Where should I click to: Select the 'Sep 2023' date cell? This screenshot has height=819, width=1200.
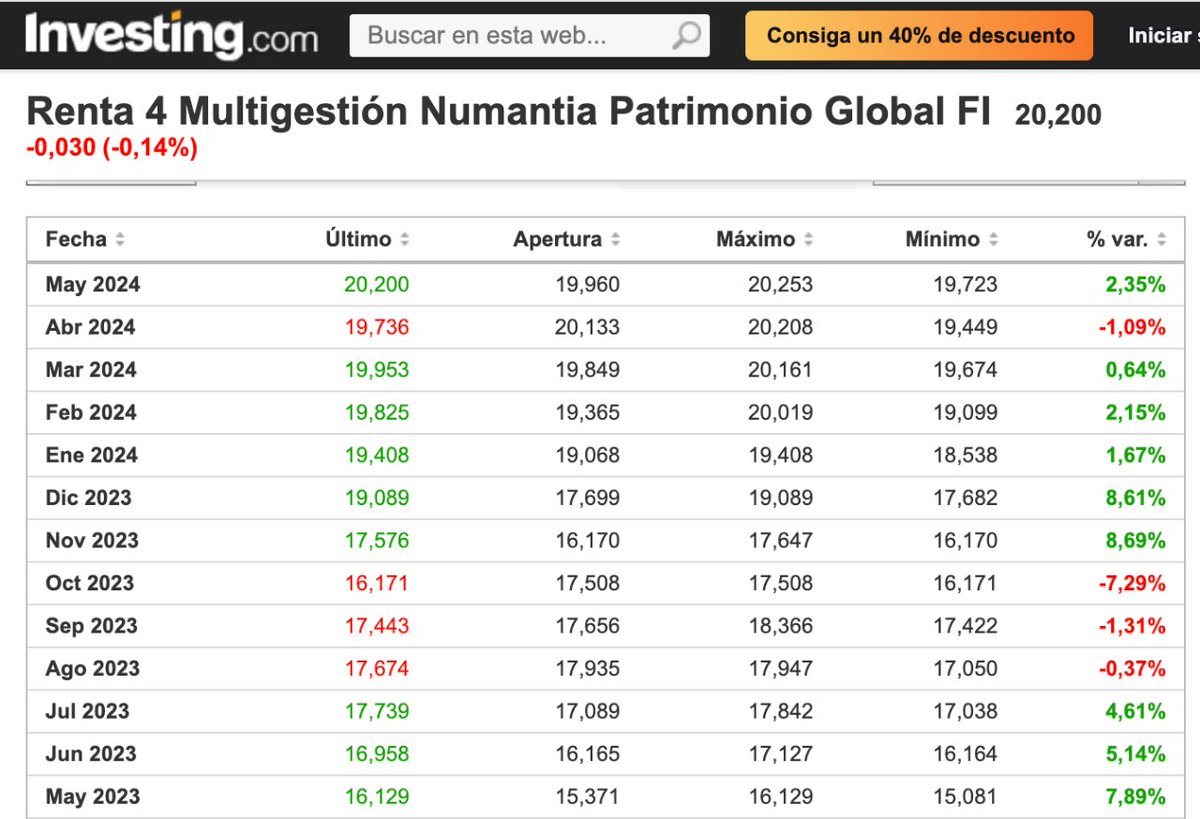click(x=90, y=626)
